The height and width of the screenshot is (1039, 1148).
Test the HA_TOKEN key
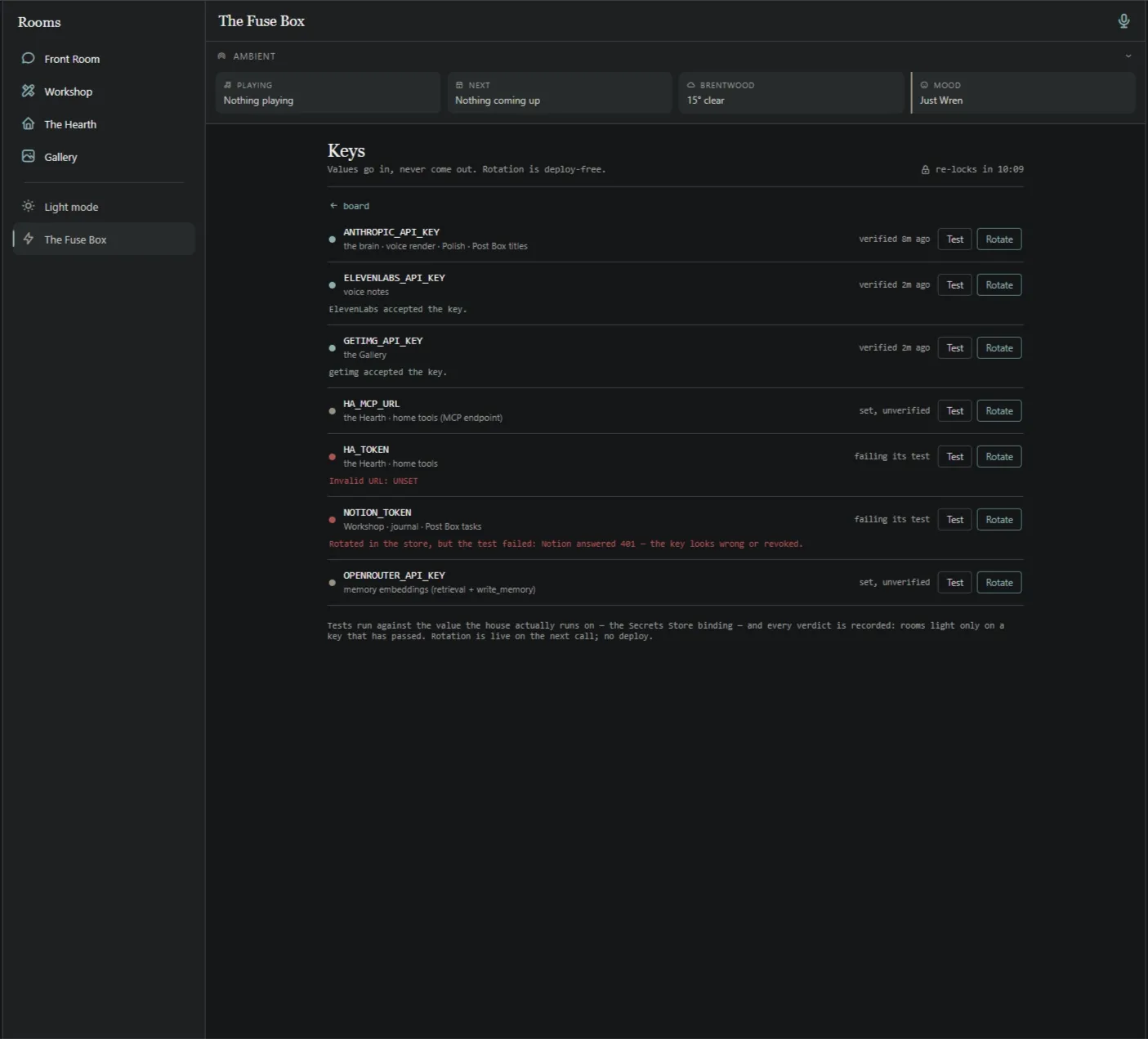[954, 457]
